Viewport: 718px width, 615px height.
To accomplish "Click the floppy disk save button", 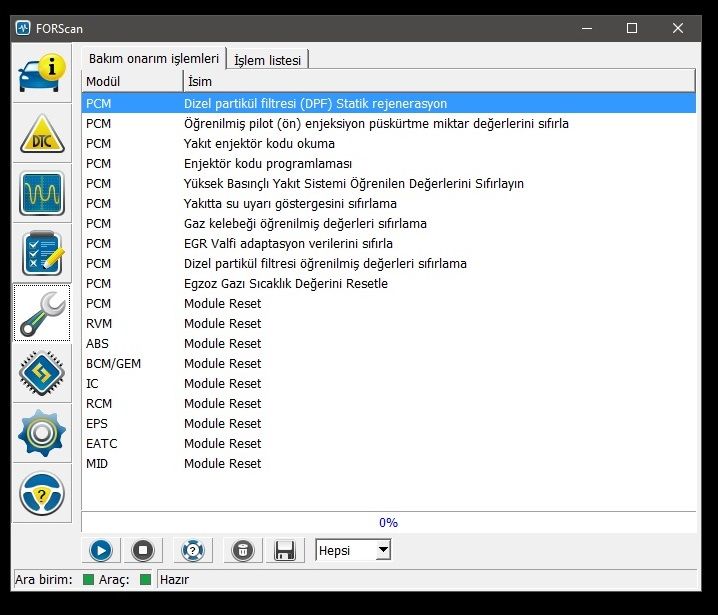I will 285,550.
